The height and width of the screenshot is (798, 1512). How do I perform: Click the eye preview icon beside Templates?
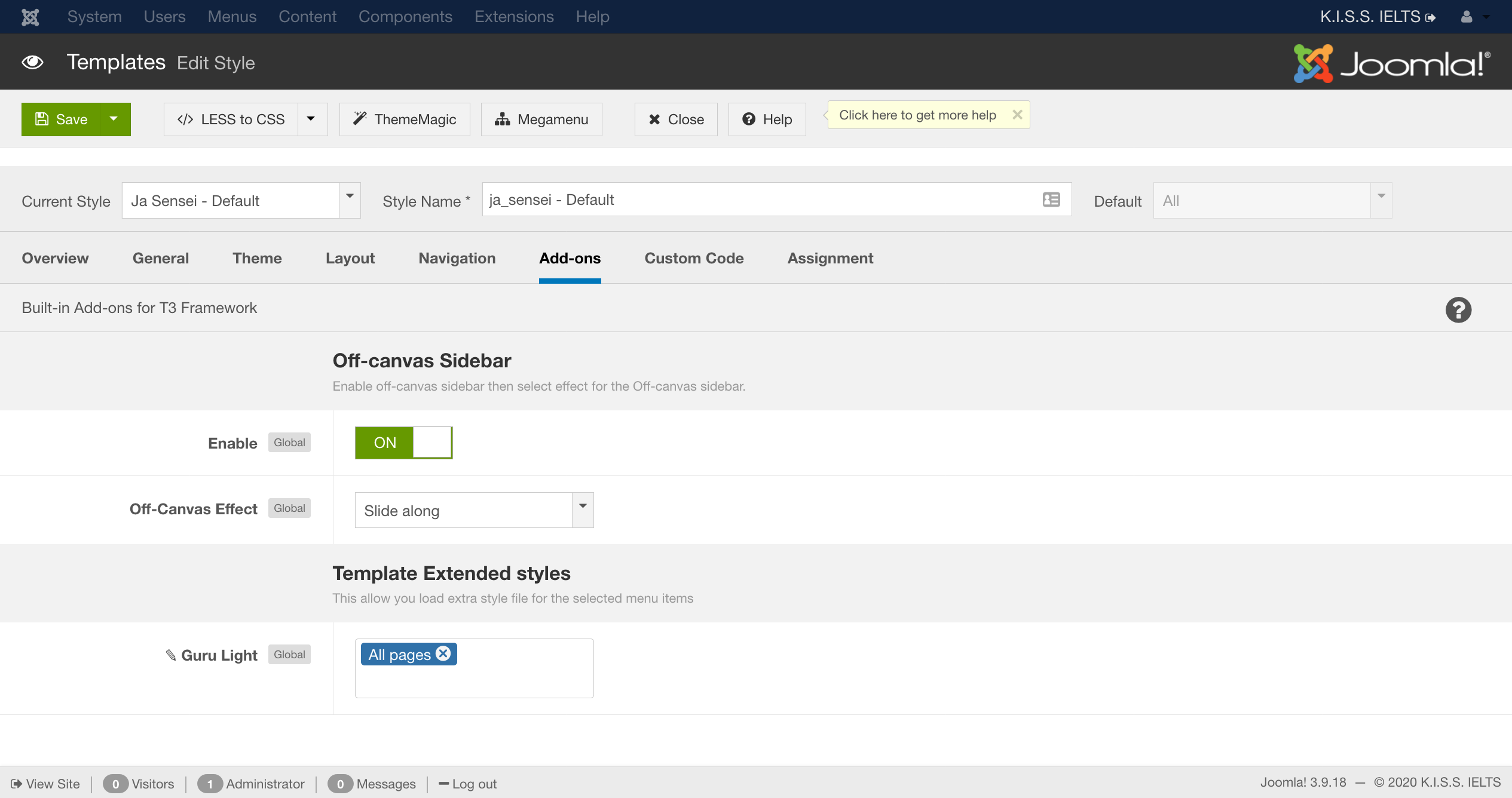coord(33,62)
